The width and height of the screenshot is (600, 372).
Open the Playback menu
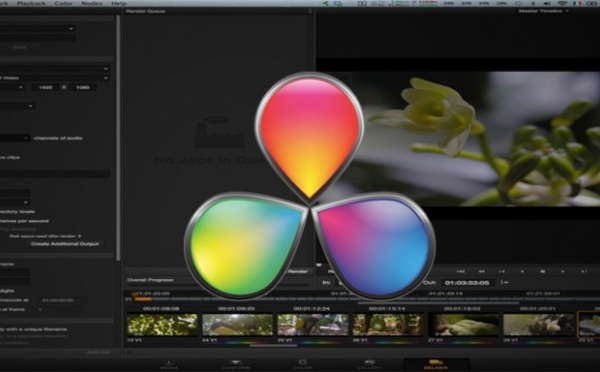coord(31,3)
